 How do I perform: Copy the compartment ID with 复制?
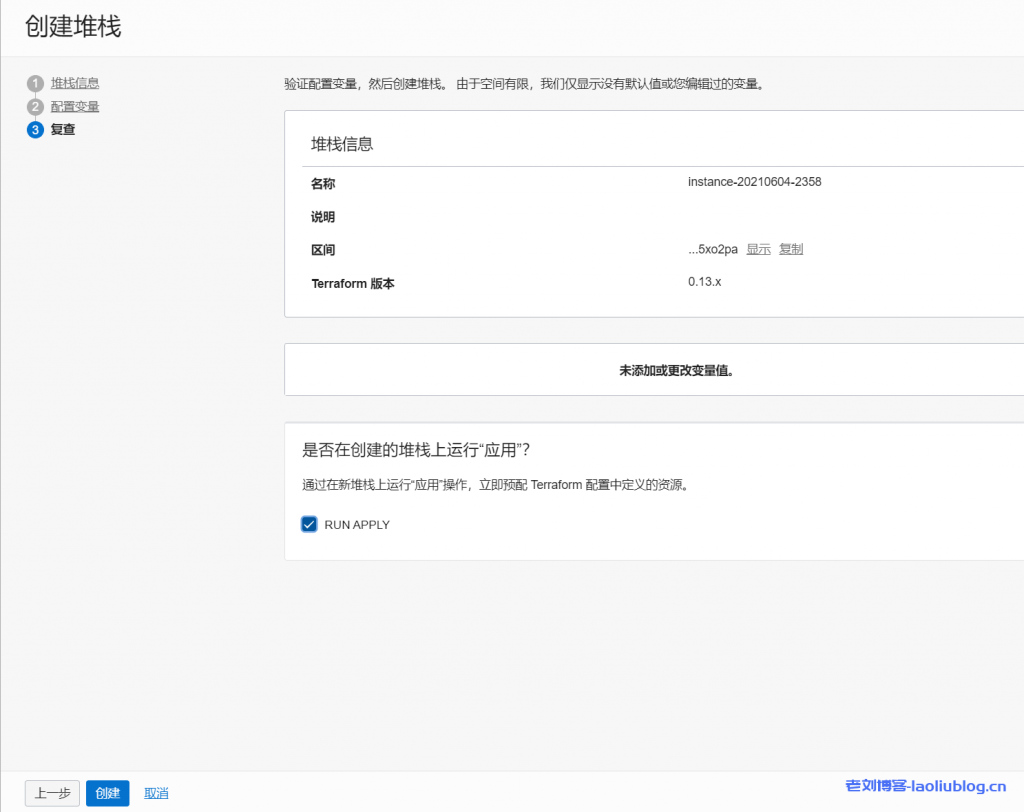click(x=790, y=249)
